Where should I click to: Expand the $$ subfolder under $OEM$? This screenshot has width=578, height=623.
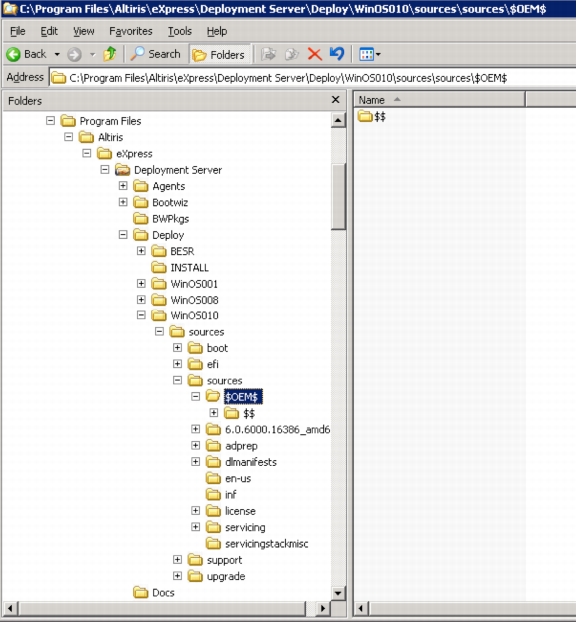tap(214, 413)
